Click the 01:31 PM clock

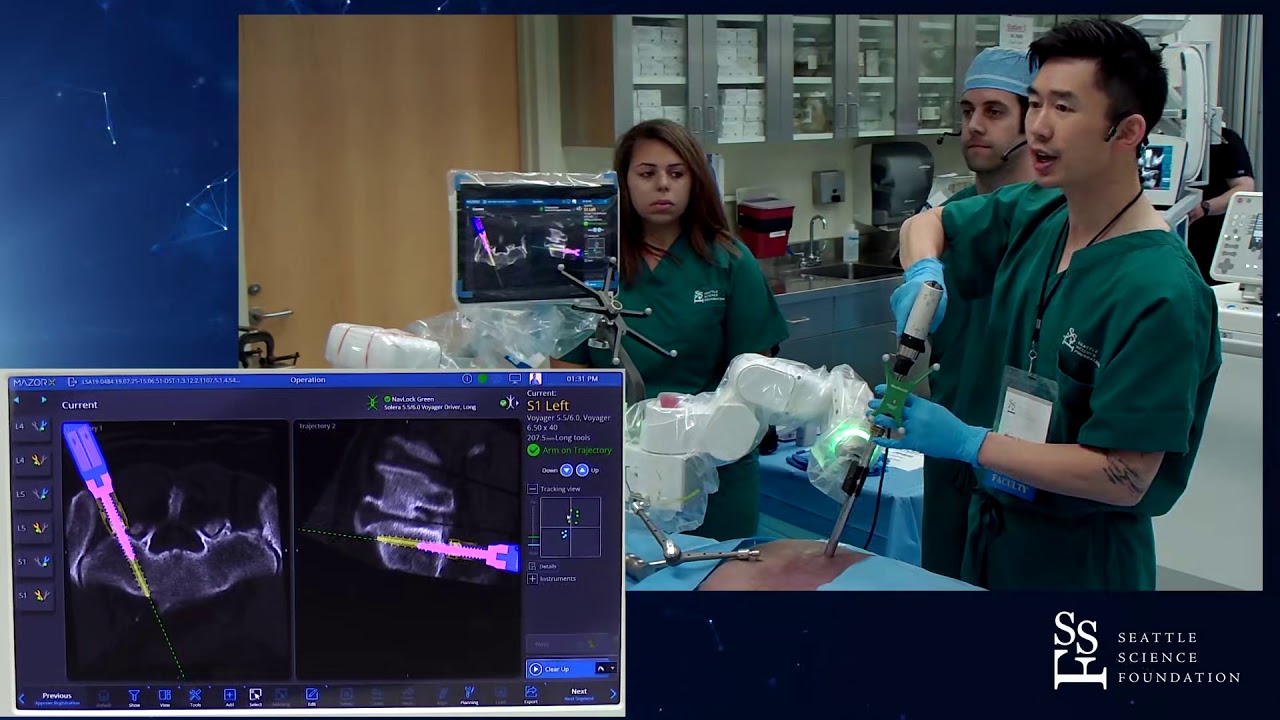pyautogui.click(x=582, y=379)
